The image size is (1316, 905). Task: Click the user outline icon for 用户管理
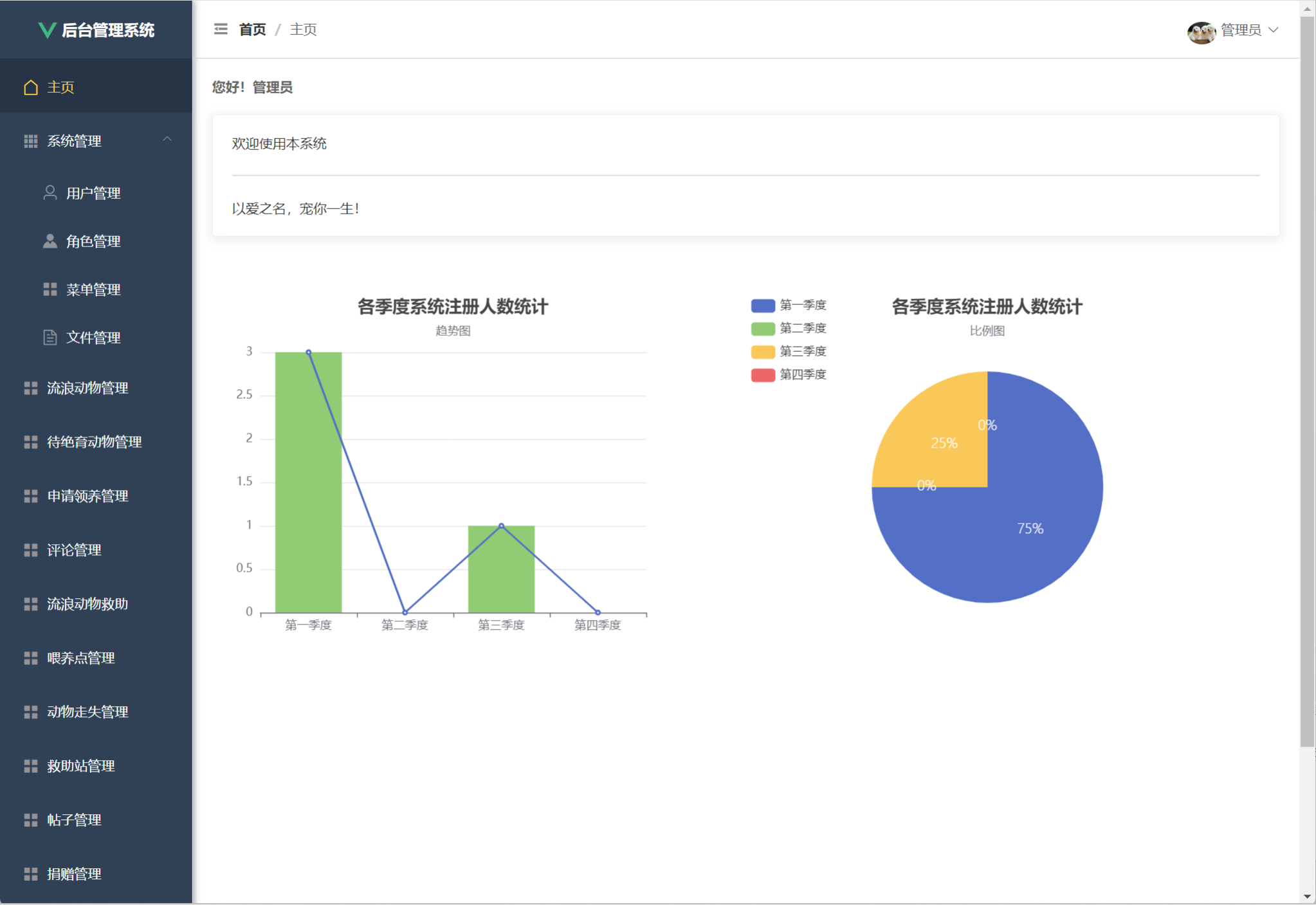point(50,193)
